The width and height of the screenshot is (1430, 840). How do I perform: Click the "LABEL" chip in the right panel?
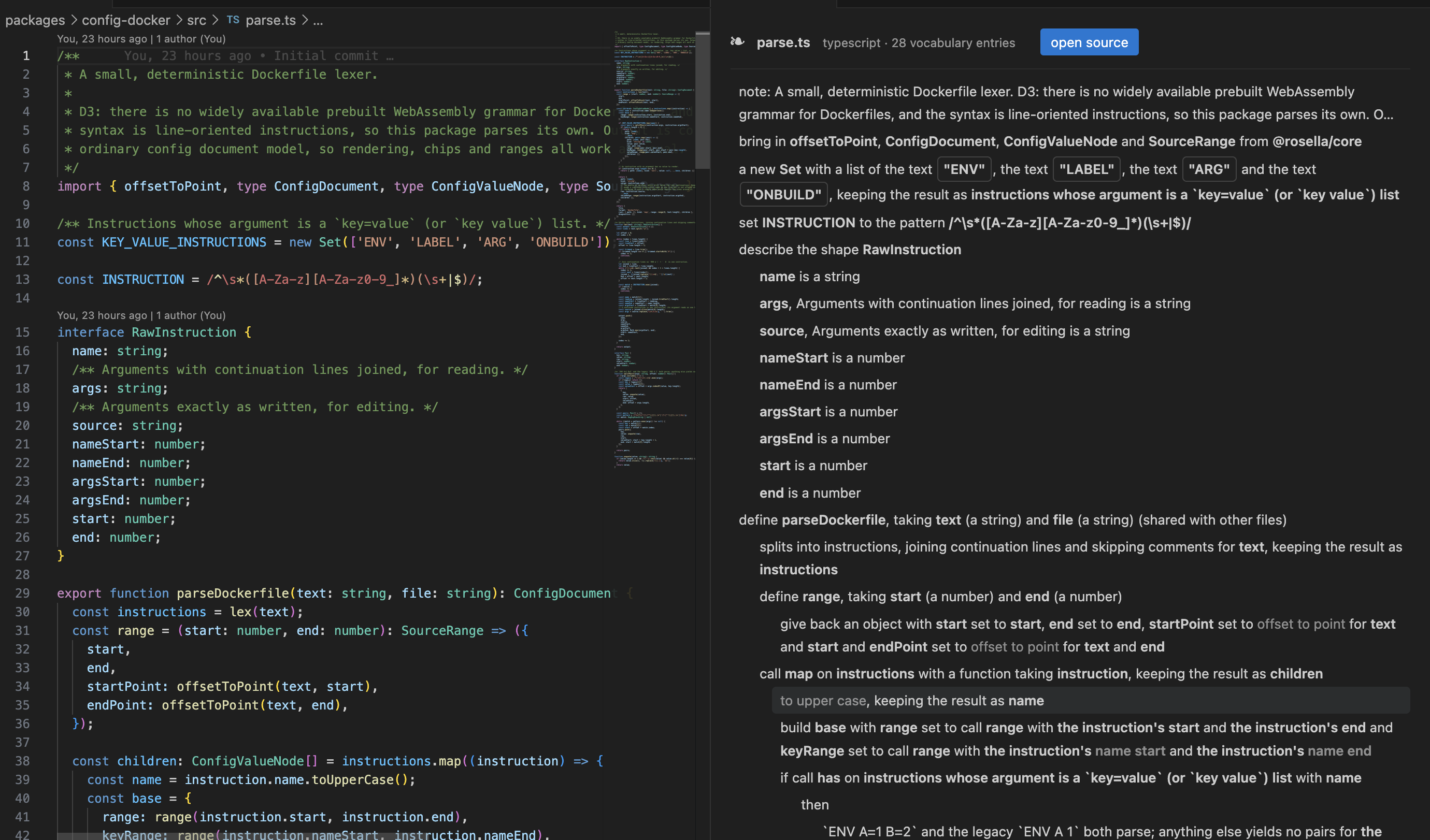(x=1086, y=169)
